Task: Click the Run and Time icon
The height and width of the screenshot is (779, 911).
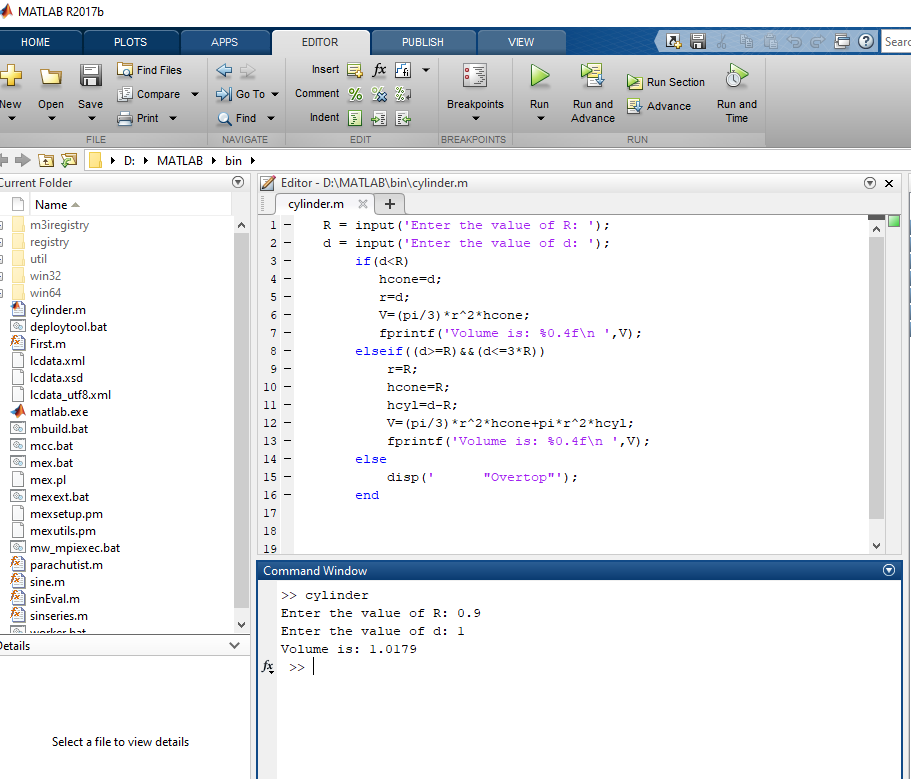Action: pos(736,77)
